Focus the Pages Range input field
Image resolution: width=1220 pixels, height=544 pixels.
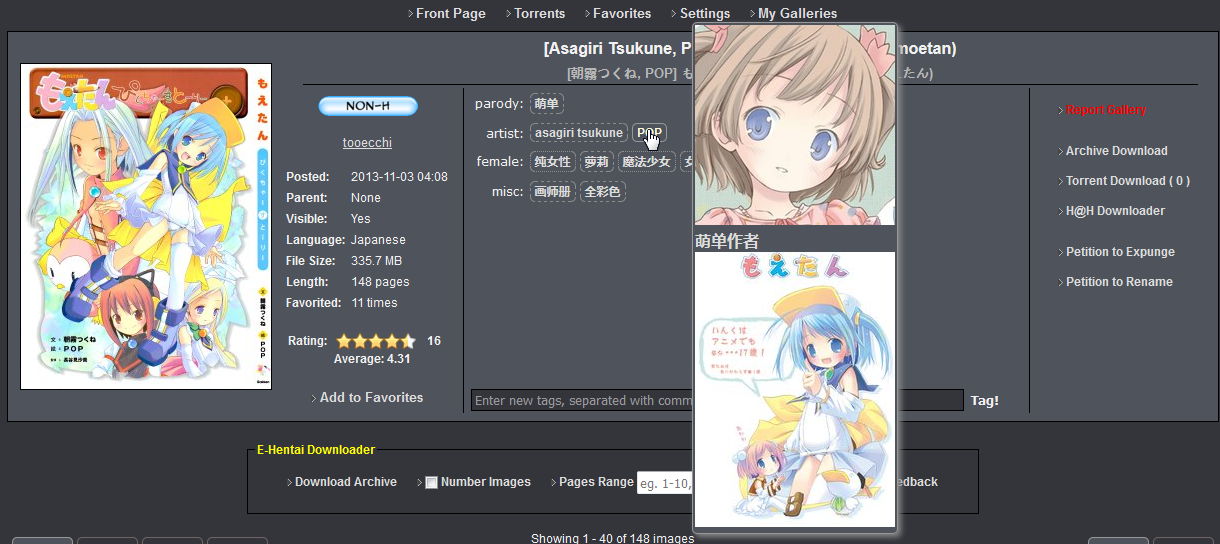click(x=665, y=482)
